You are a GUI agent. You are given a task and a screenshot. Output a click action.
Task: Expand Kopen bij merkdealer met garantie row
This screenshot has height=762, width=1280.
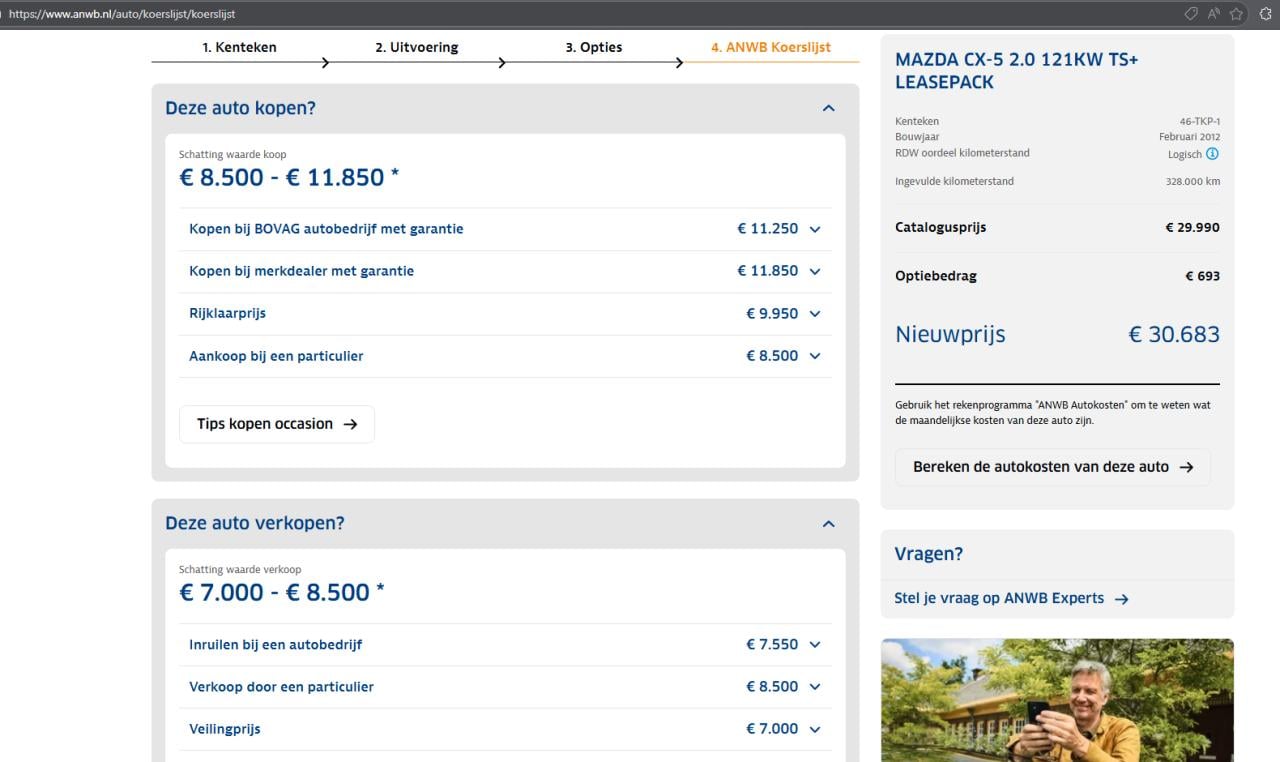(x=814, y=271)
